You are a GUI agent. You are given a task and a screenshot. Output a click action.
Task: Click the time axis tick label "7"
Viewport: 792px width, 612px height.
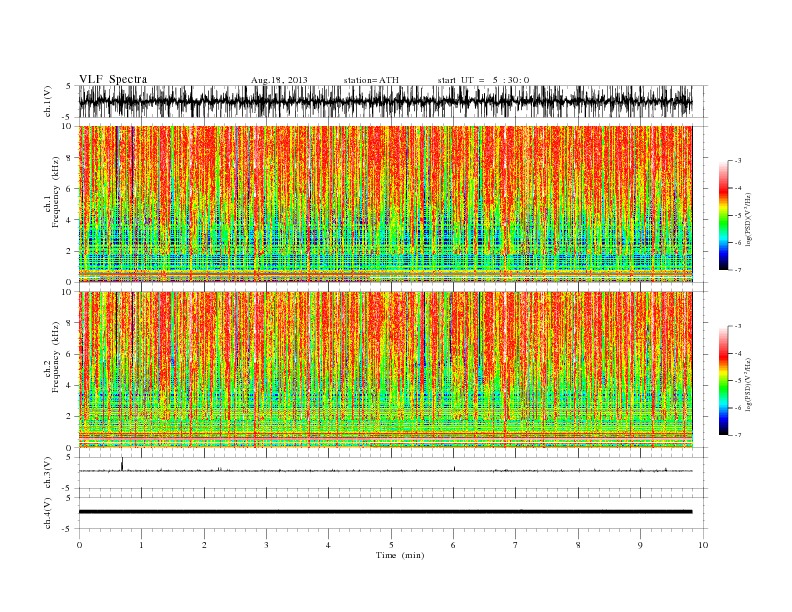(516, 545)
